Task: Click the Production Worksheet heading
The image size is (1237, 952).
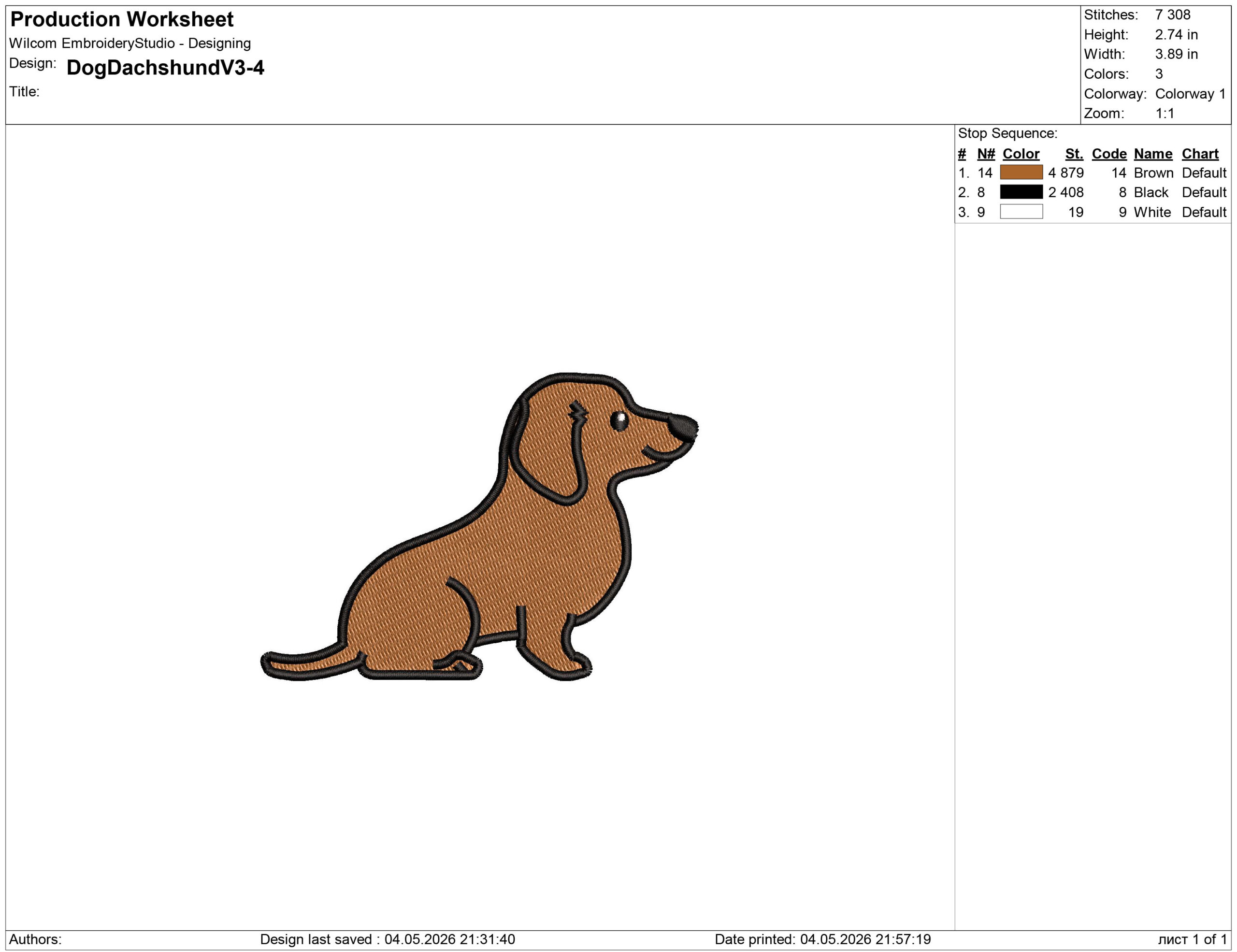Action: [122, 19]
